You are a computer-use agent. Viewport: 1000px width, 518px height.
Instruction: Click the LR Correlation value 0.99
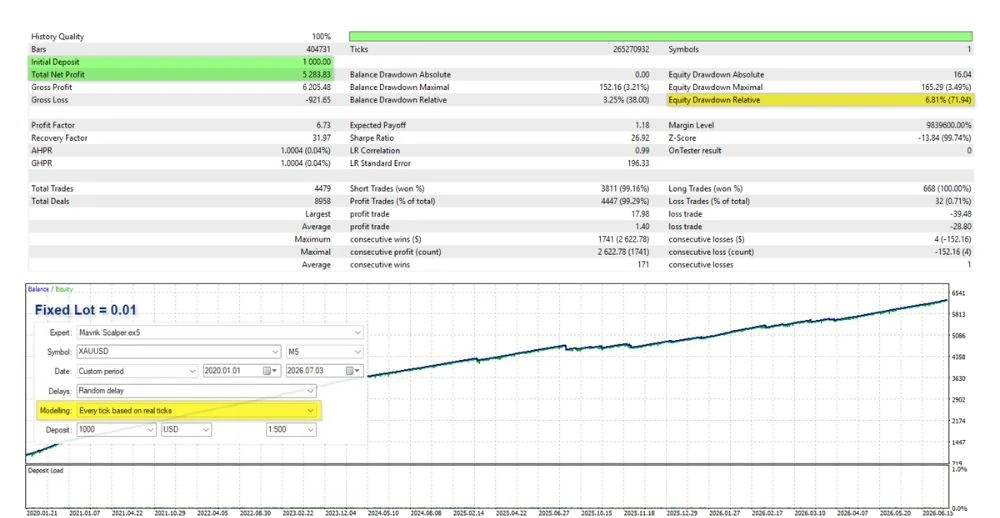click(643, 151)
